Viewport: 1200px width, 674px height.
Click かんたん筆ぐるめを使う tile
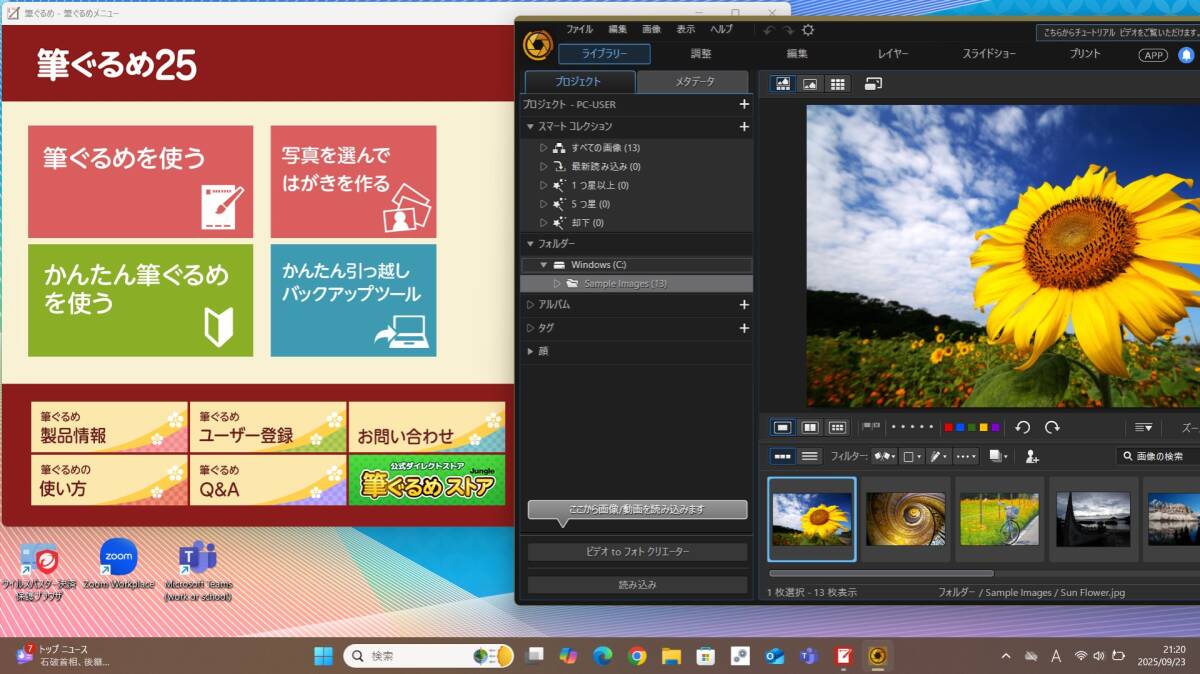140,300
